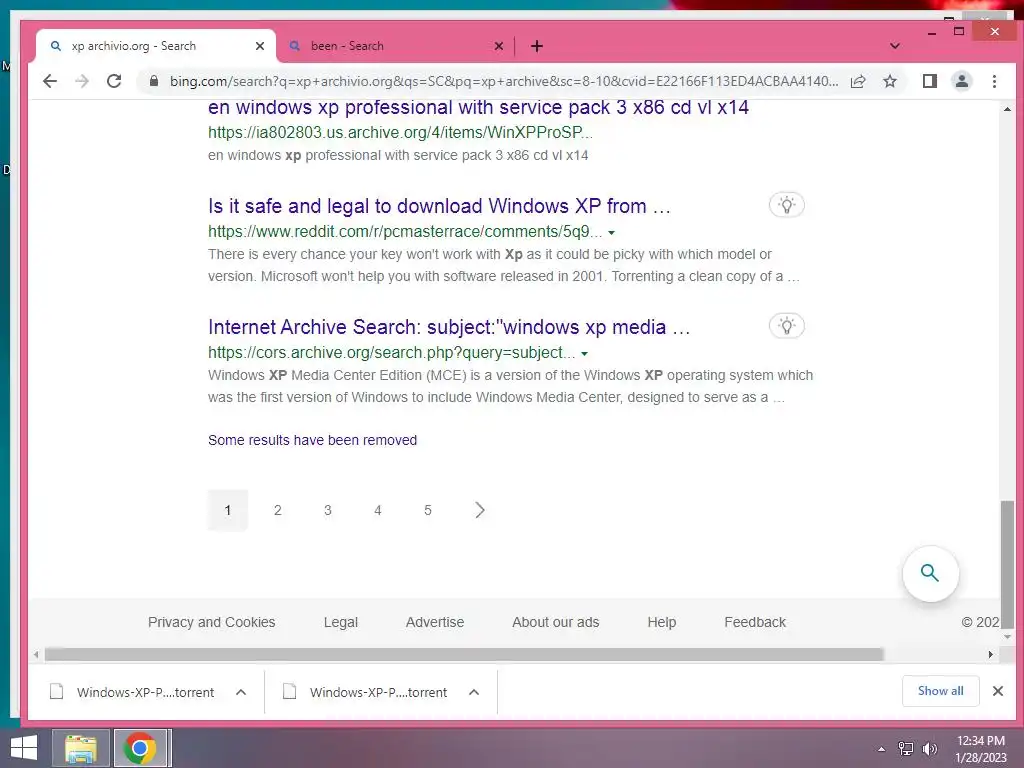This screenshot has width=1024, height=768.
Task: Go back to the previous page
Action: click(50, 81)
